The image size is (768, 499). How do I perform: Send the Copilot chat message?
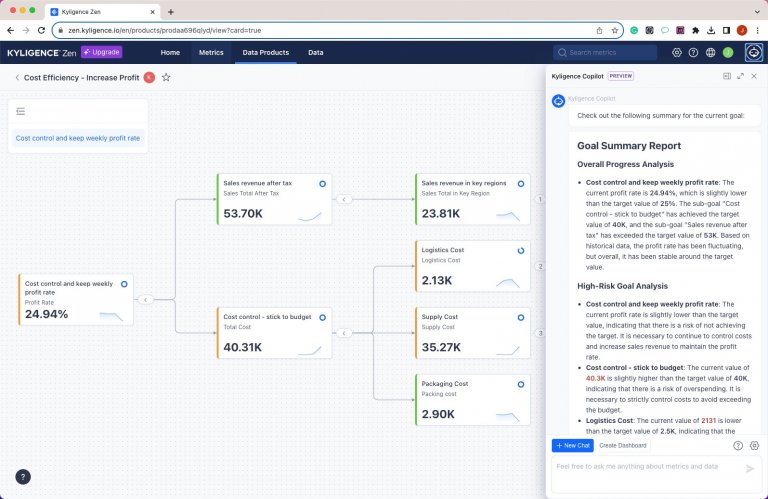pos(750,469)
